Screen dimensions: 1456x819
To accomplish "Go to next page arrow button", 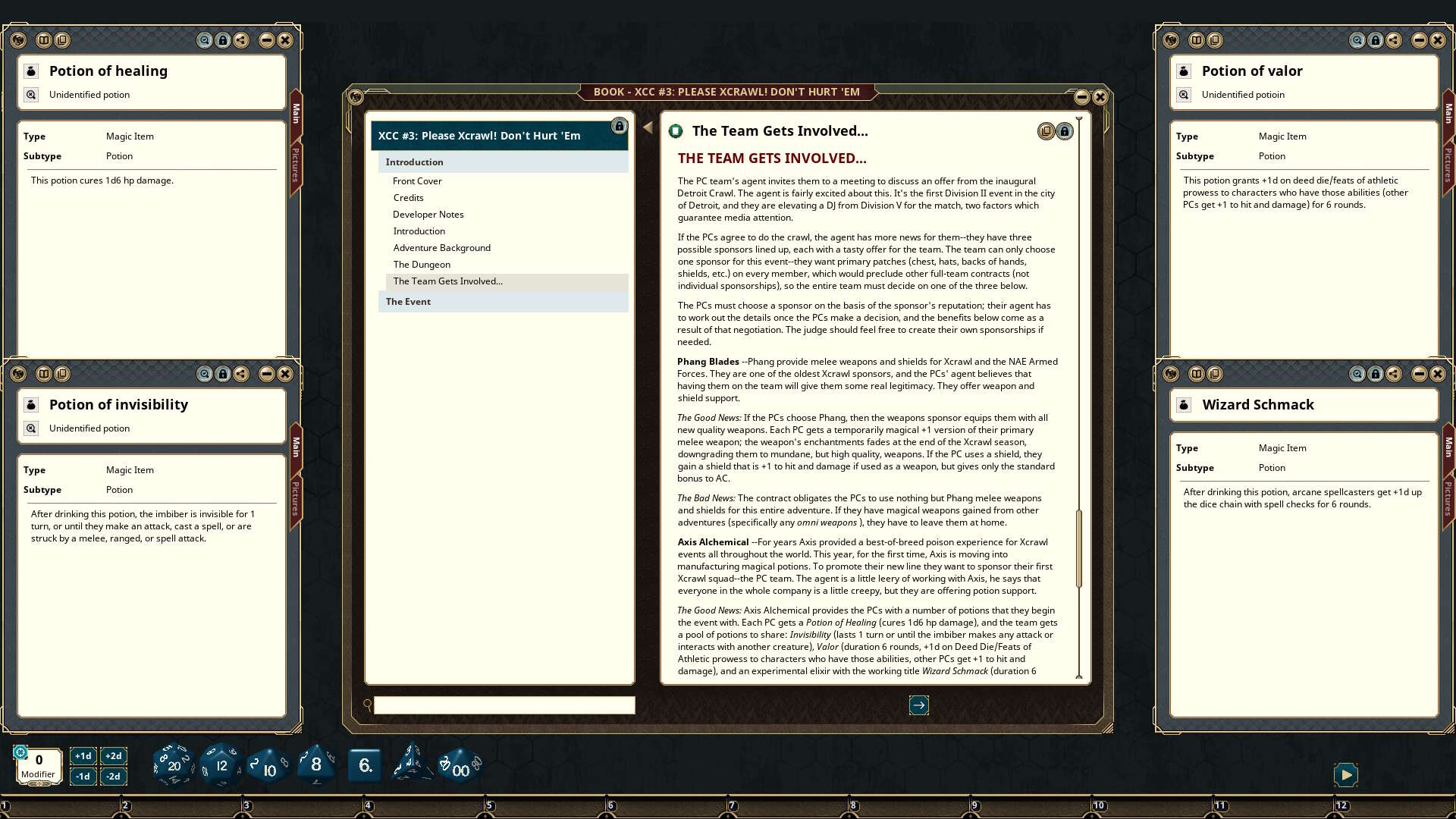I will coord(918,705).
